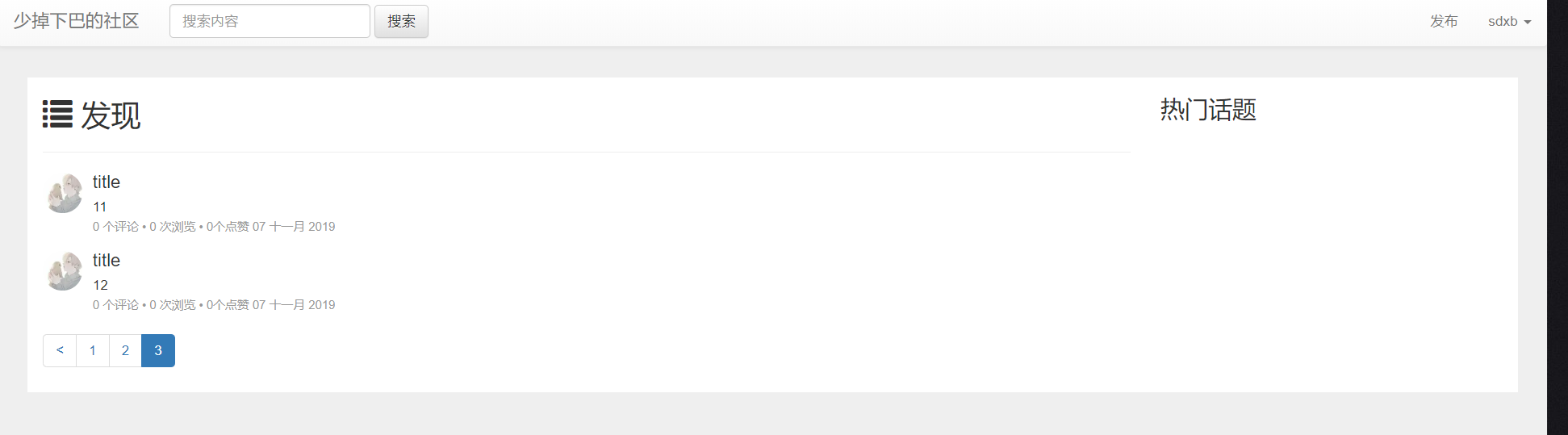Focus the 搜索内容 search field
The width and height of the screenshot is (1568, 435).
click(x=270, y=21)
